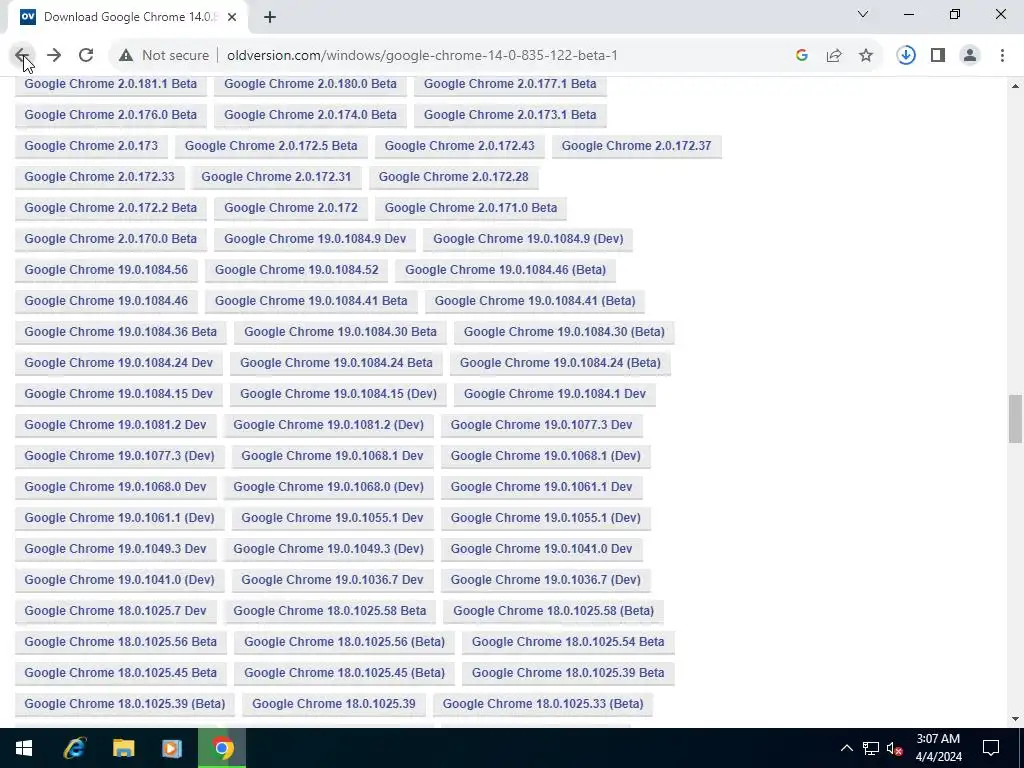Image resolution: width=1024 pixels, height=768 pixels.
Task: Open Chrome three-dot menu
Action: [1002, 56]
